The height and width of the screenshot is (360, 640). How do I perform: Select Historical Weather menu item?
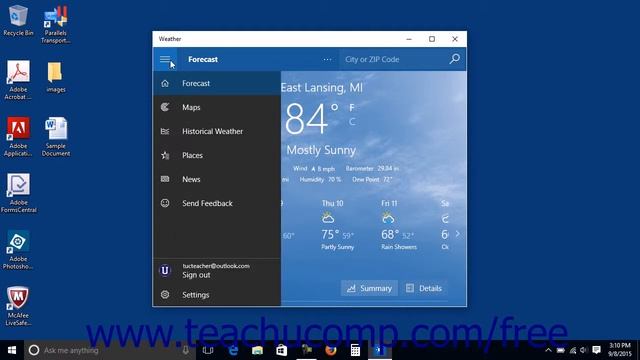click(x=217, y=131)
